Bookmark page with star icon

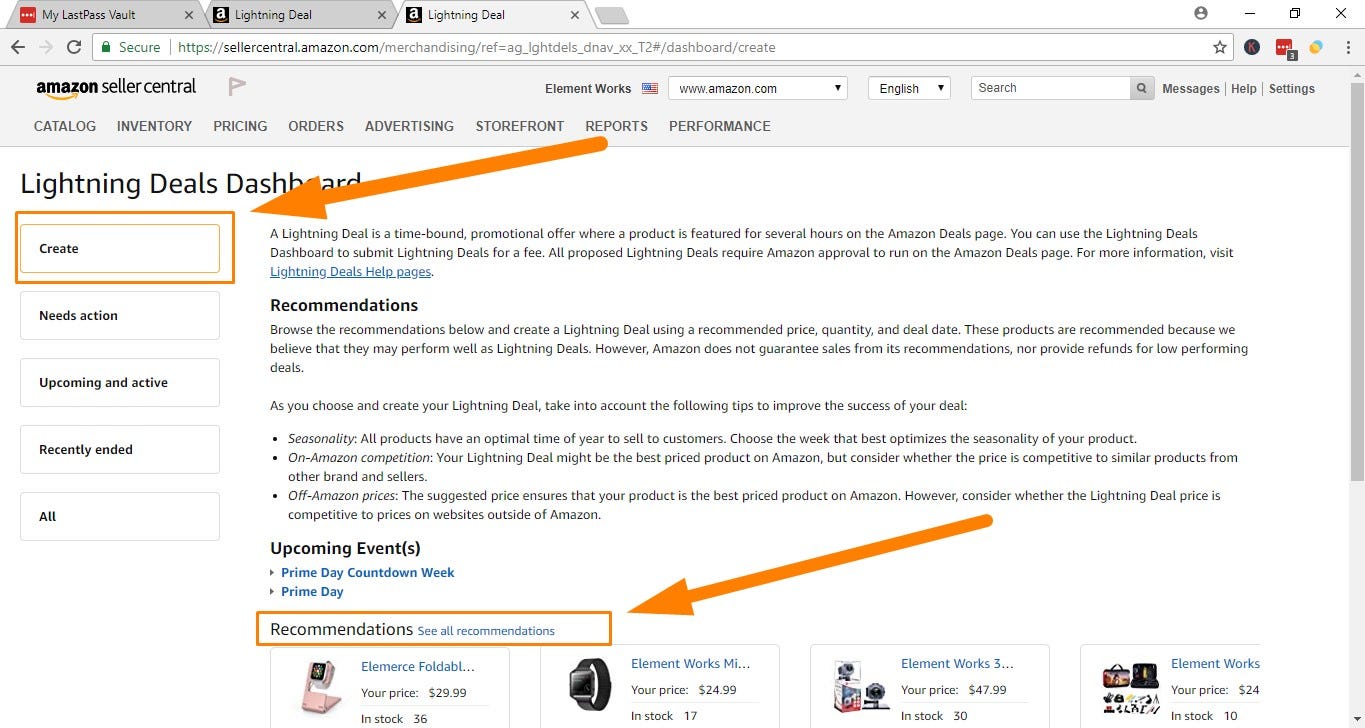[x=1219, y=47]
